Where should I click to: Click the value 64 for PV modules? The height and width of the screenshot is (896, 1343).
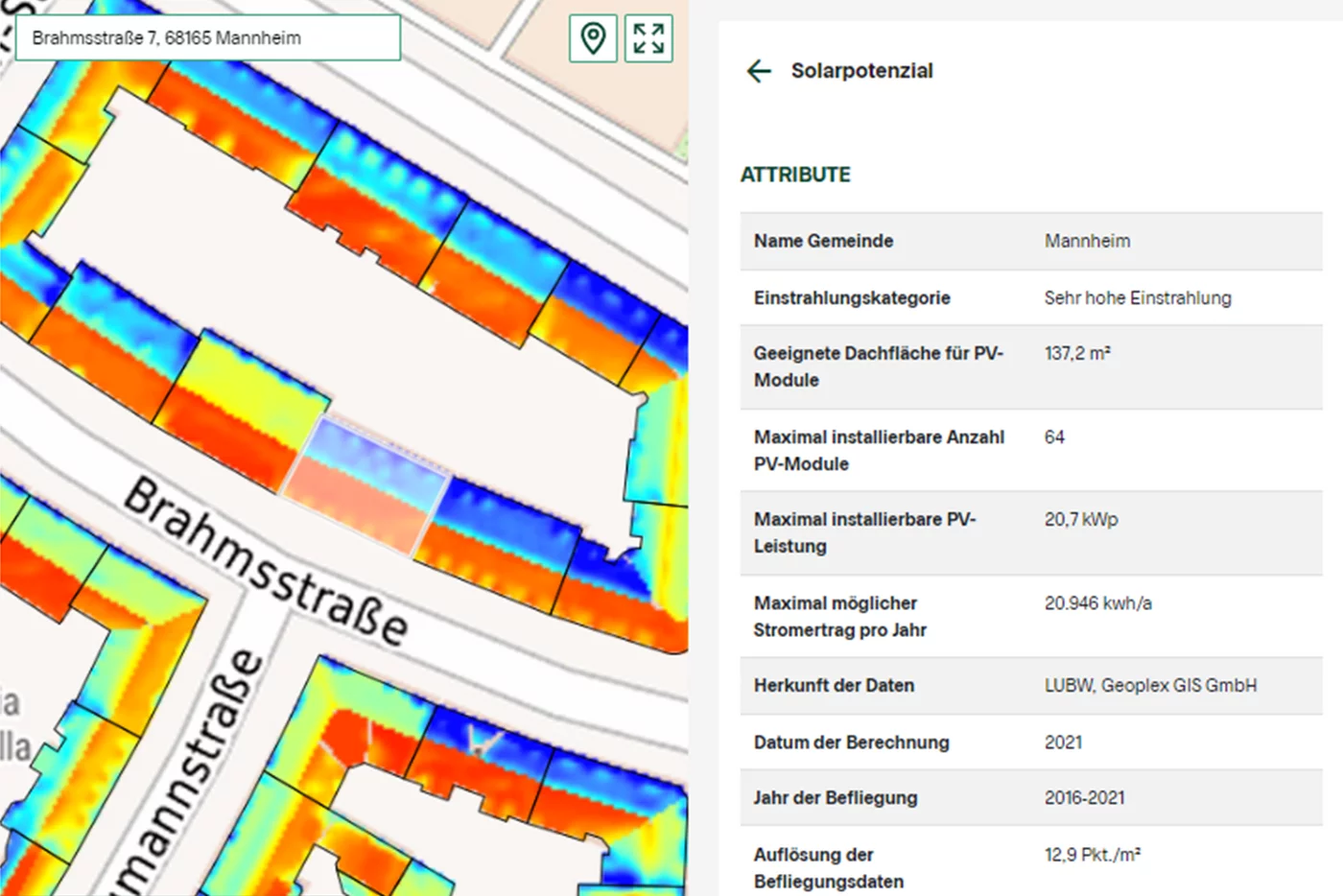coord(1054,437)
